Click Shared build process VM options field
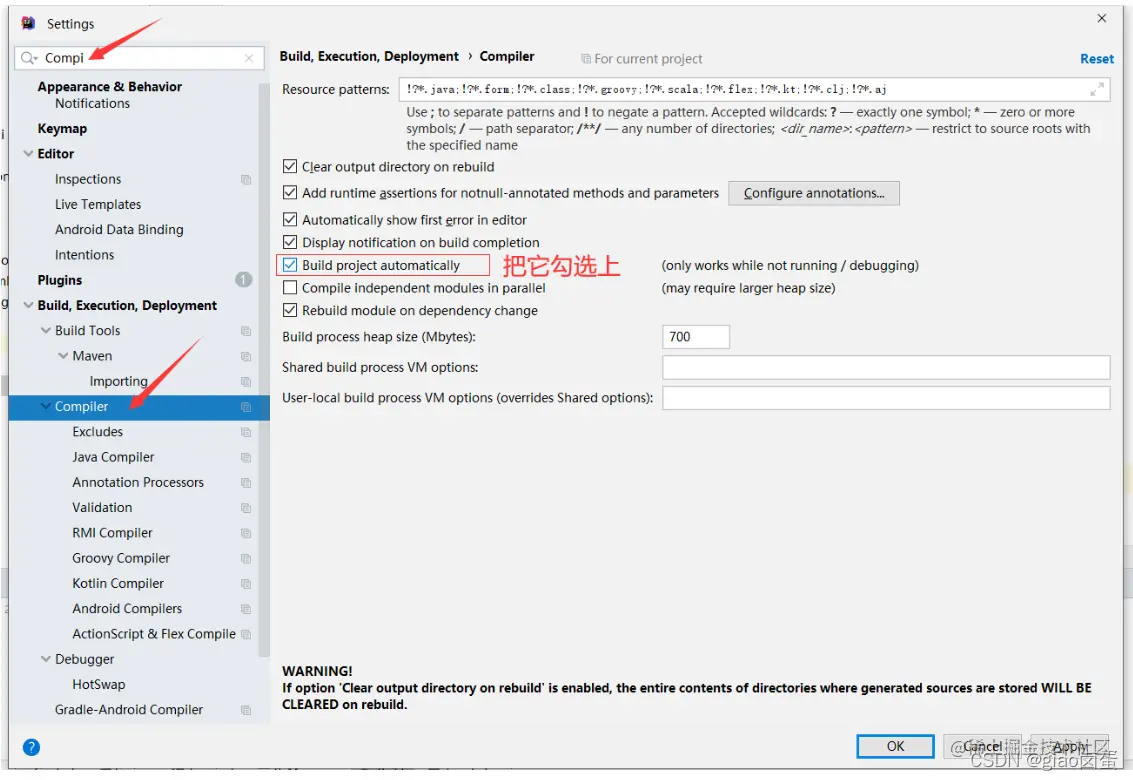 click(886, 367)
